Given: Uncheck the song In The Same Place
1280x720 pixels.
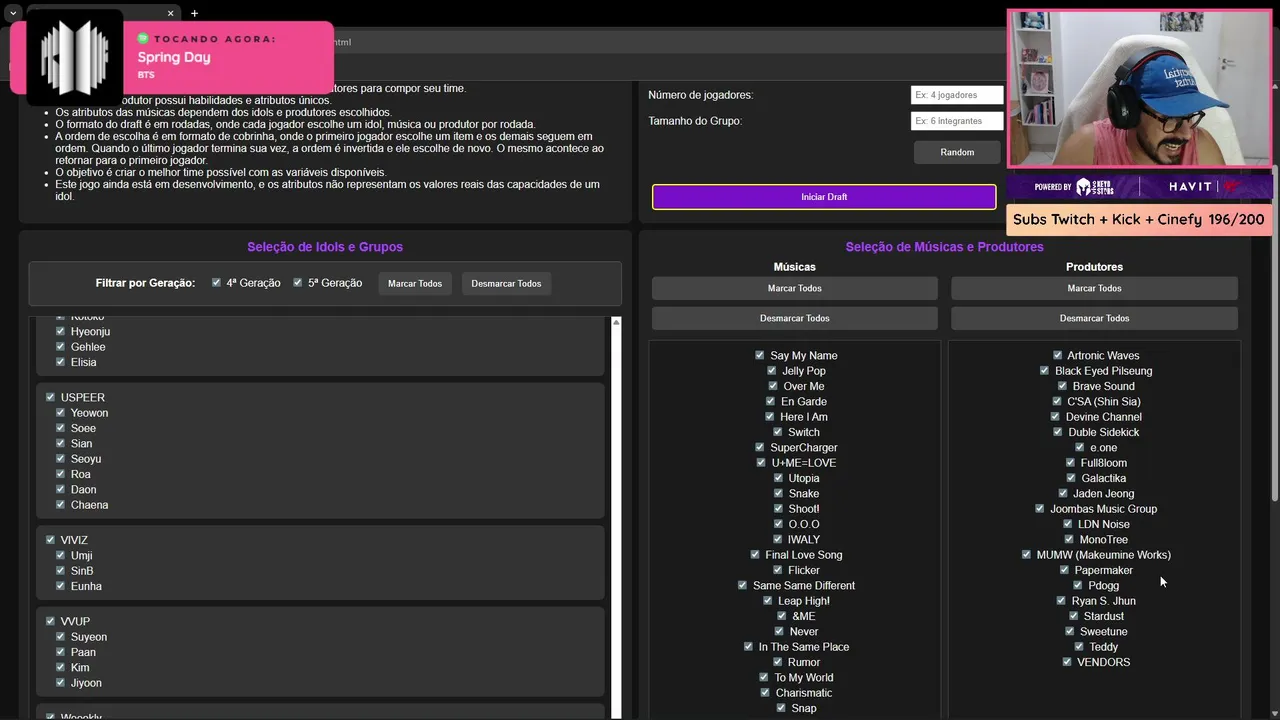Looking at the screenshot, I should tap(748, 646).
